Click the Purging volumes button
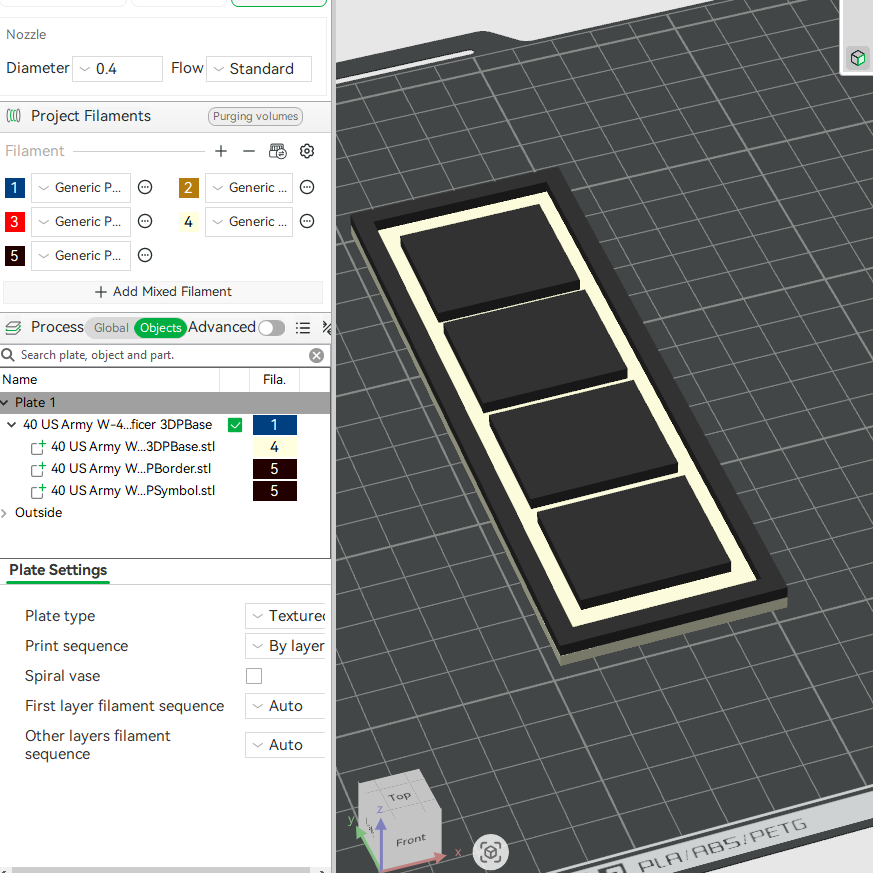 tap(256, 116)
